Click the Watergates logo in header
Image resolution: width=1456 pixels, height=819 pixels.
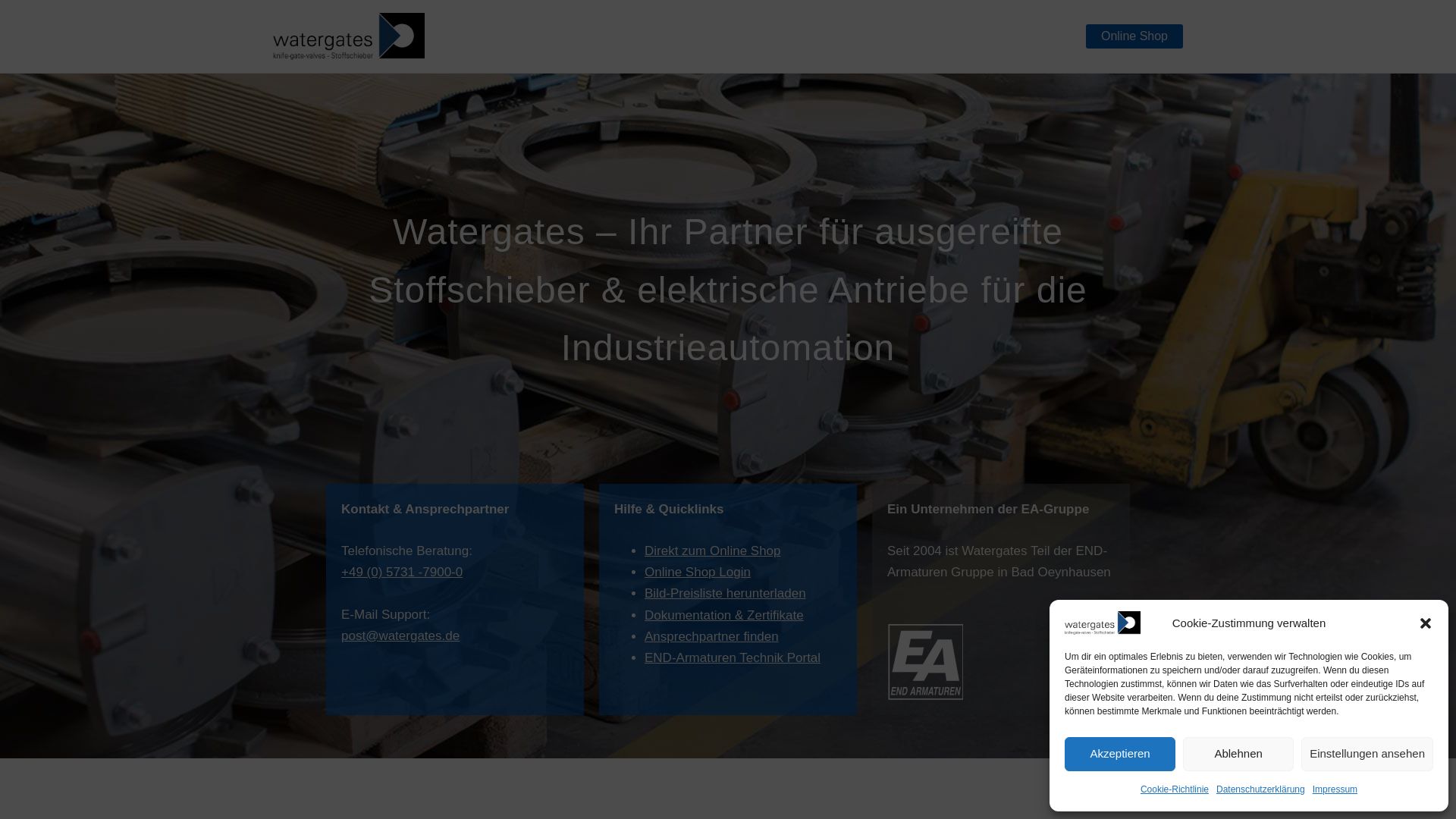click(x=349, y=36)
